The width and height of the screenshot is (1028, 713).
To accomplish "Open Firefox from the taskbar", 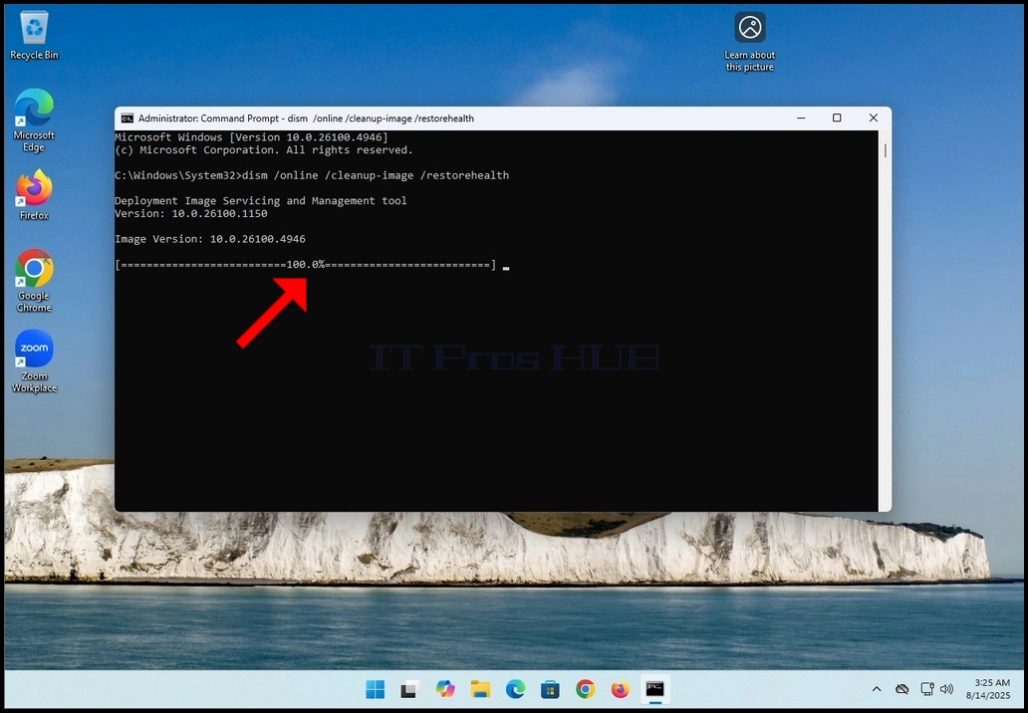I will 620,689.
